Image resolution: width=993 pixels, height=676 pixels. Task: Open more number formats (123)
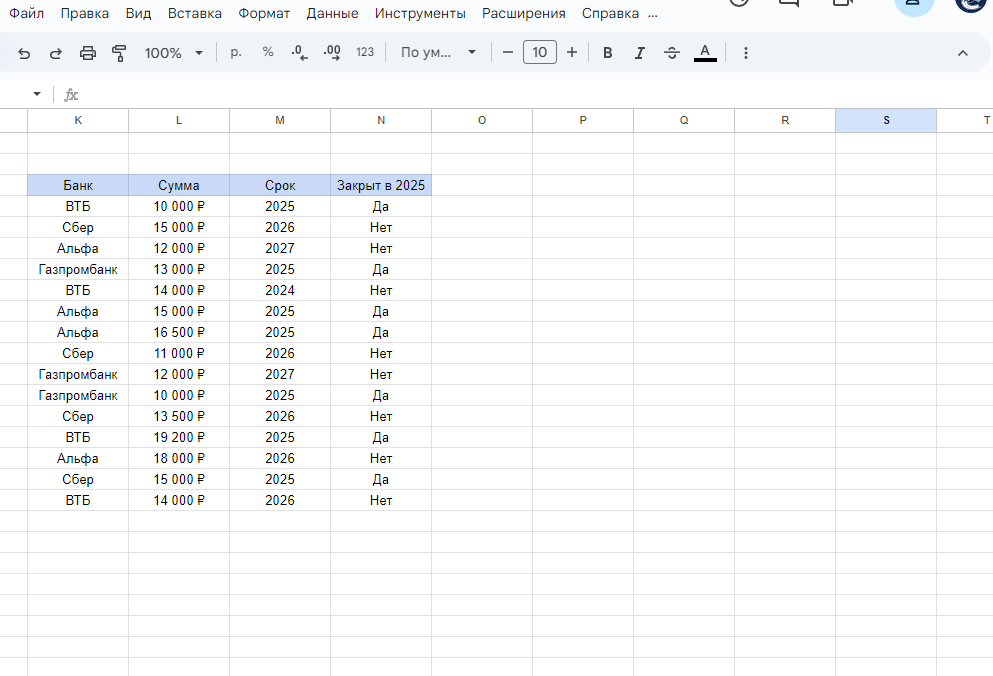point(365,53)
